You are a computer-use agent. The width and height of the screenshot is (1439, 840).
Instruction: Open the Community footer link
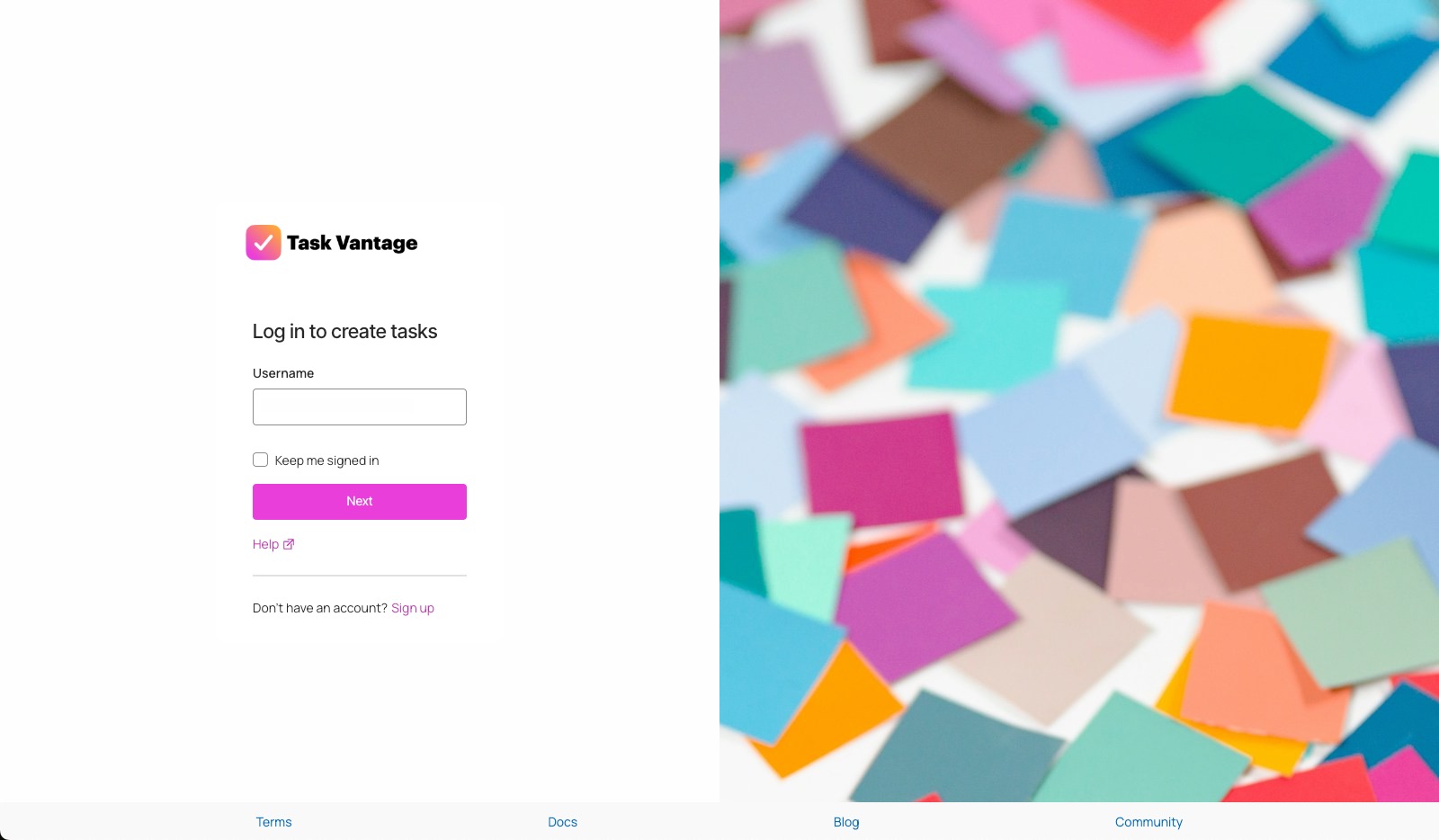pyautogui.click(x=1149, y=821)
